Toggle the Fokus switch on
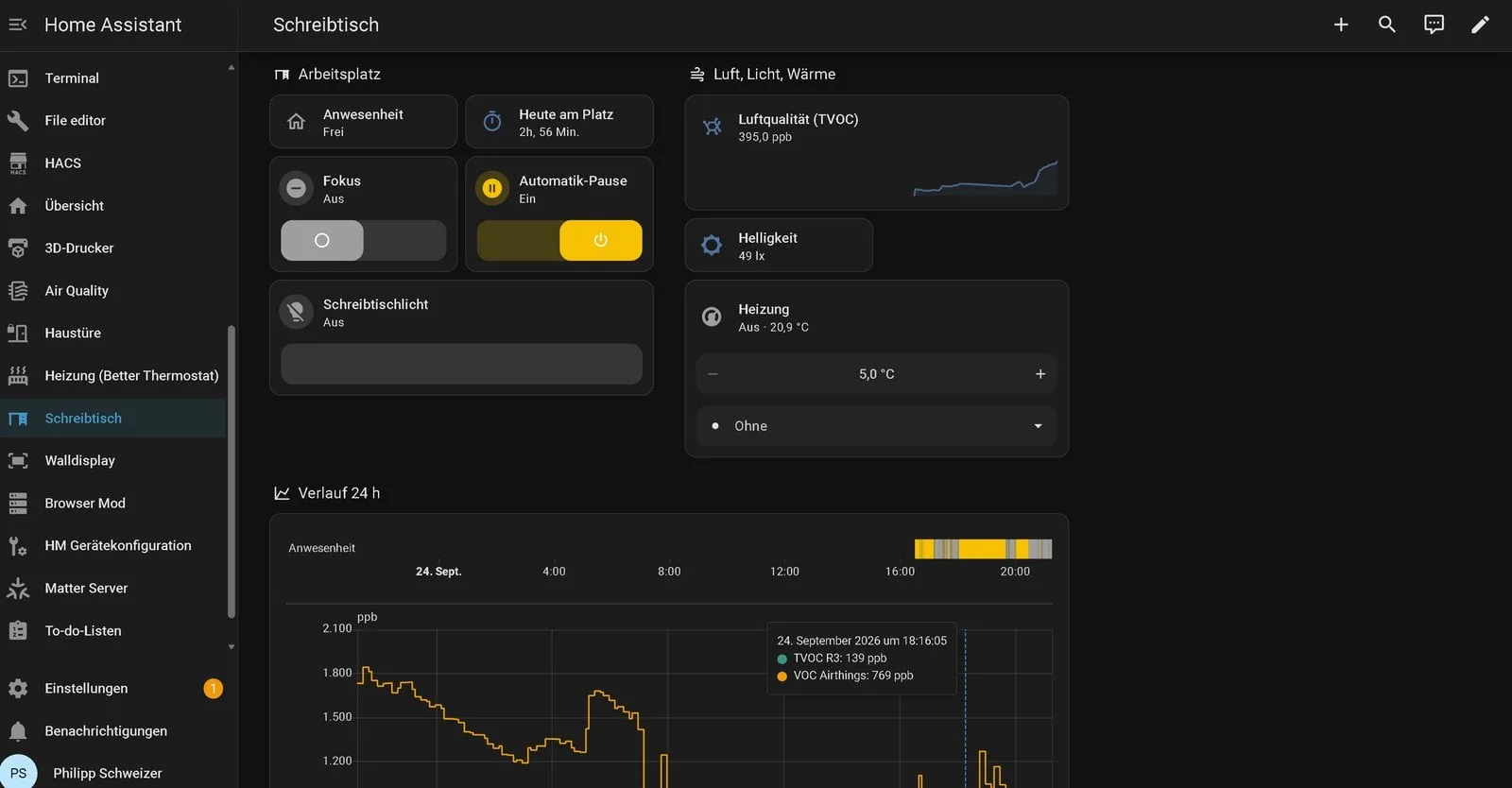 click(x=364, y=240)
